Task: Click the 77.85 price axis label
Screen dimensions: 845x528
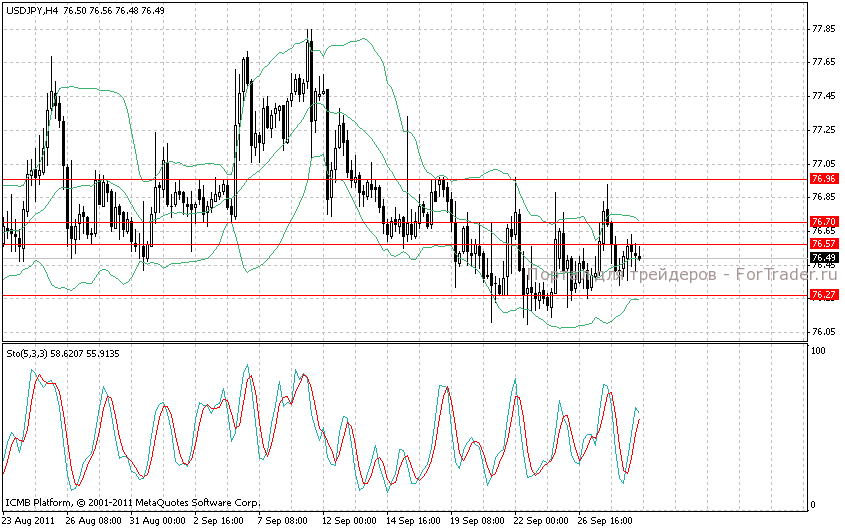Action: tap(824, 29)
